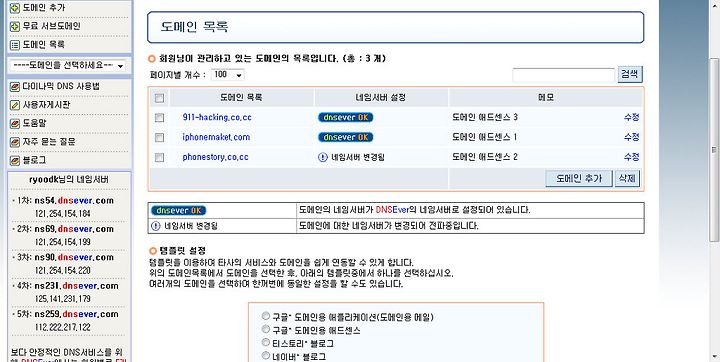Toggle the select-all checkbox in table header
Viewport: 720px width, 362px height.
159,98
